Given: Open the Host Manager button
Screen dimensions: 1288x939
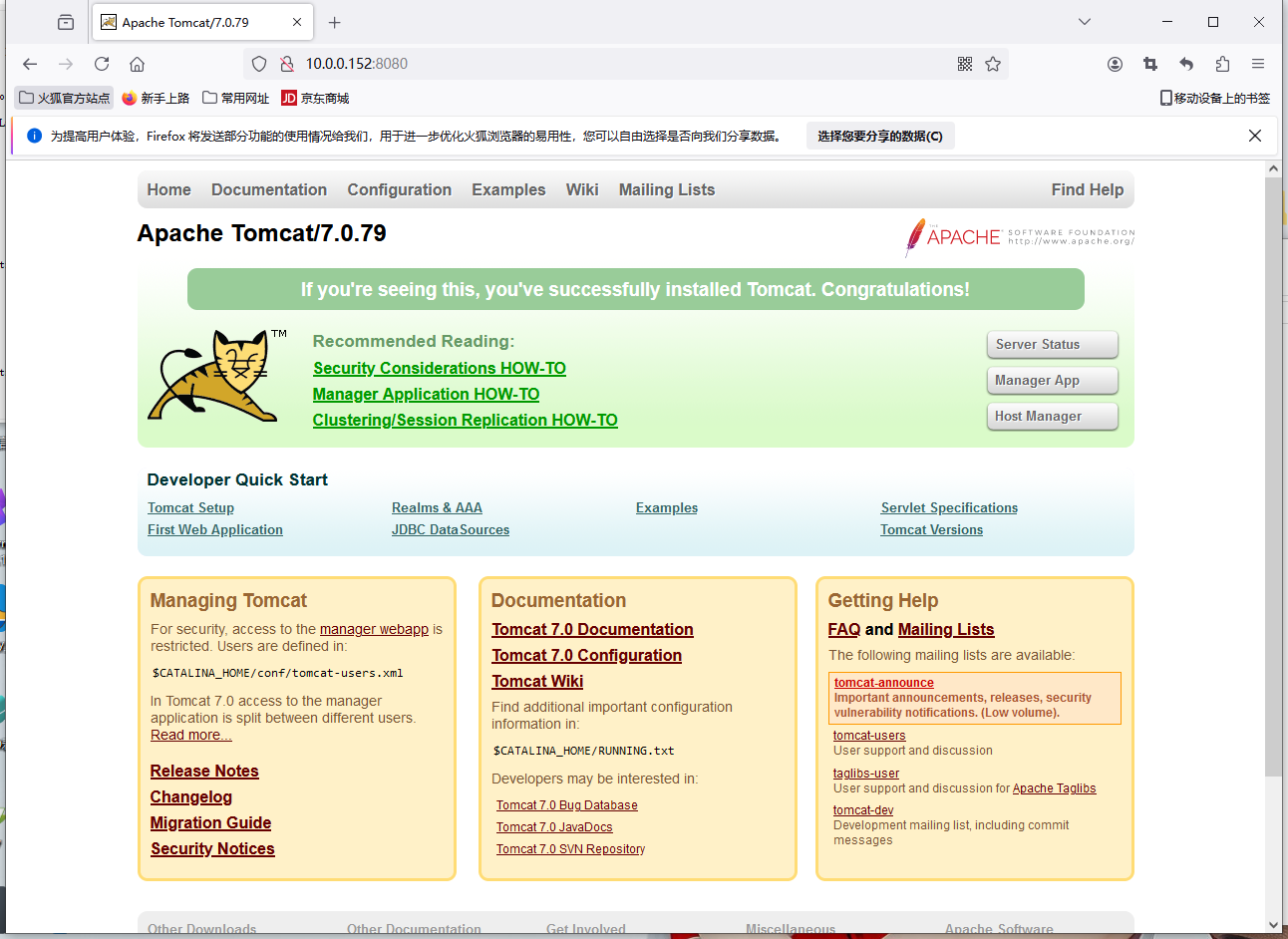Looking at the screenshot, I should pos(1053,417).
